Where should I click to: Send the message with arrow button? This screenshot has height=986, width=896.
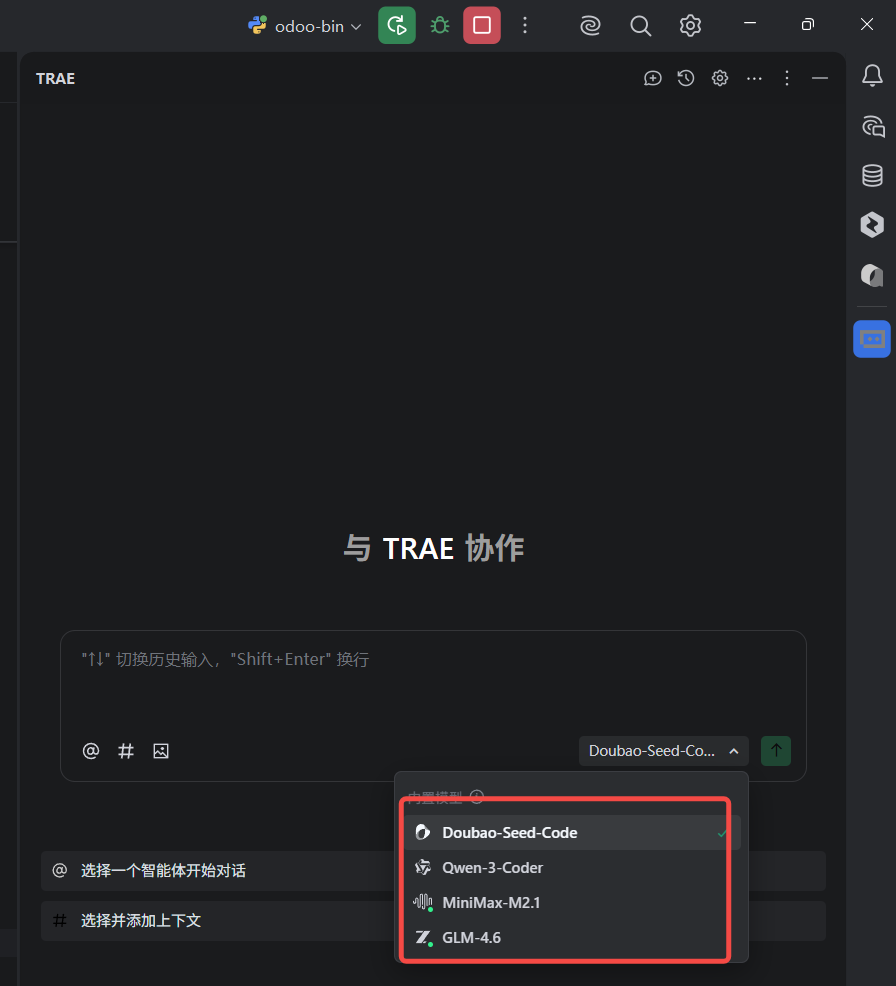(776, 751)
